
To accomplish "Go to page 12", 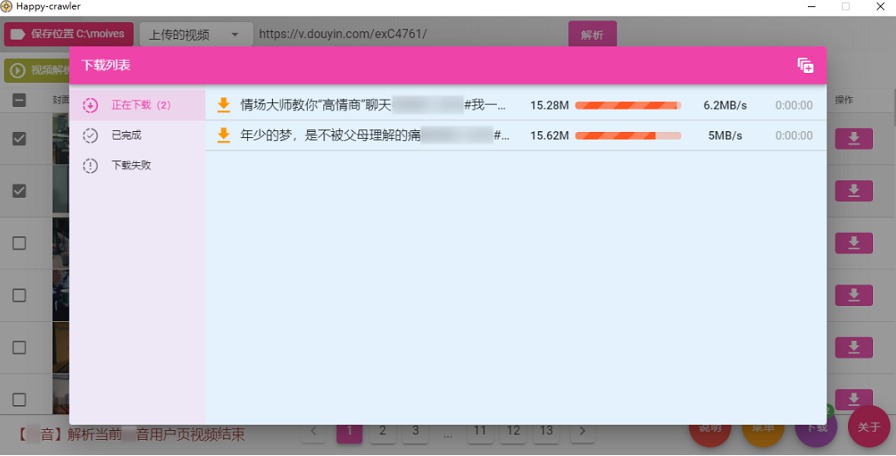I will [x=513, y=431].
